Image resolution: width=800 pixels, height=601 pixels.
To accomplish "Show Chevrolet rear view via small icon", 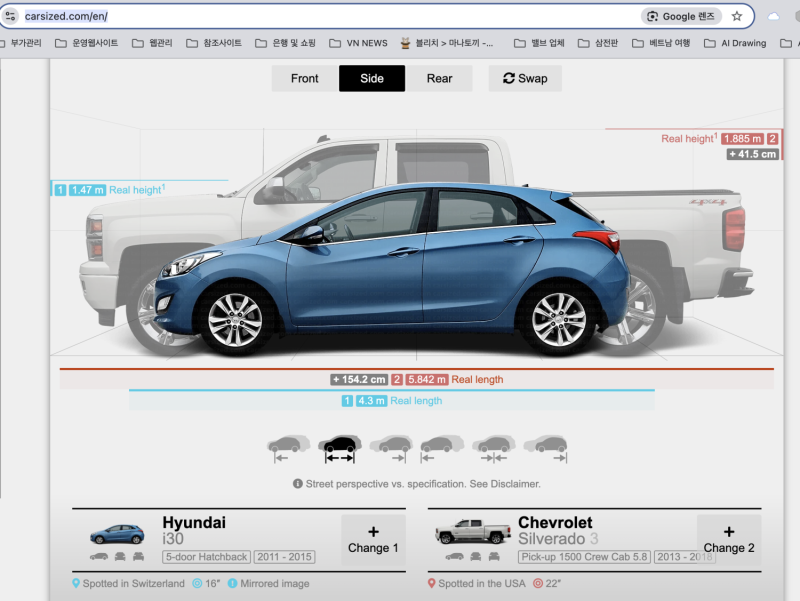I will pos(494,557).
